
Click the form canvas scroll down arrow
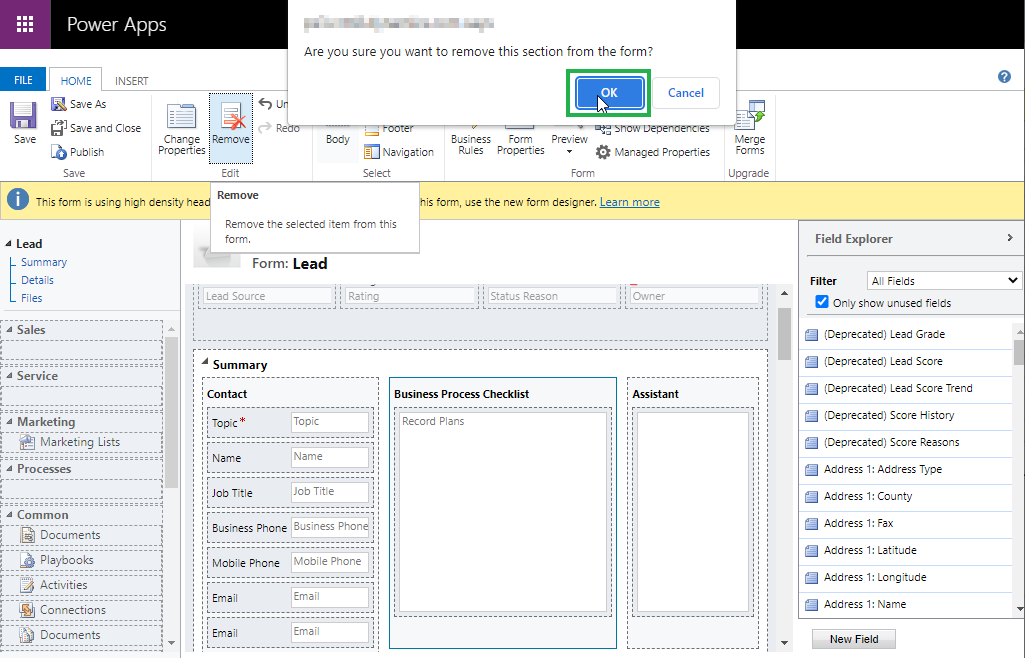click(784, 643)
